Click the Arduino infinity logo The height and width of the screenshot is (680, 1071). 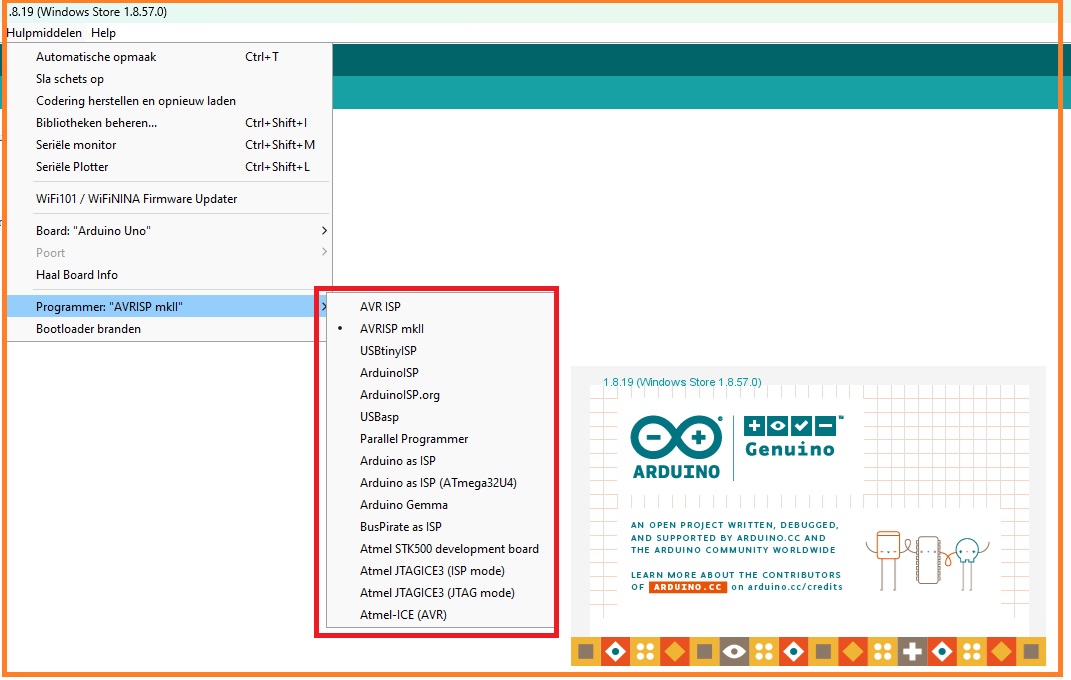click(x=676, y=437)
